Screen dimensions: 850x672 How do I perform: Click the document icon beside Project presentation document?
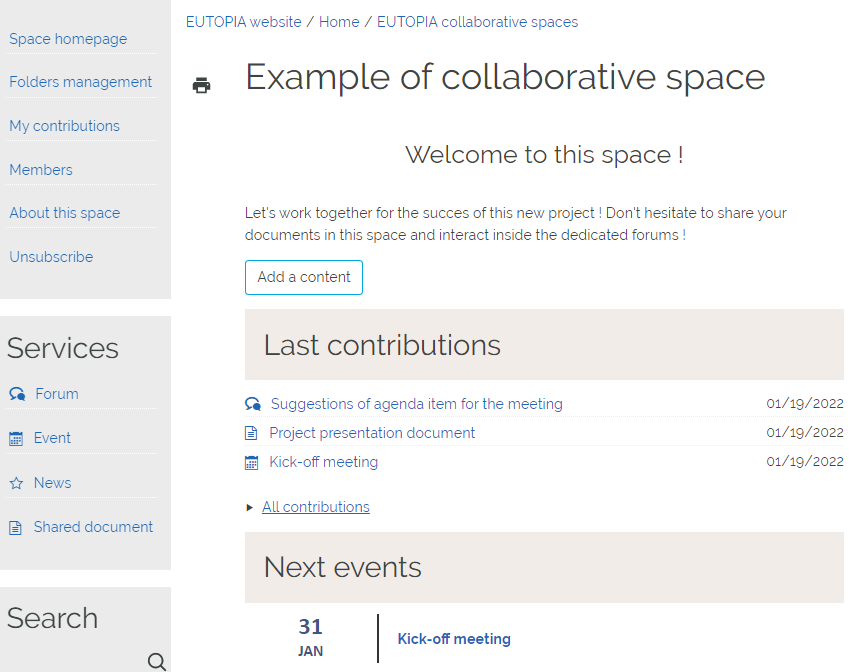pos(252,433)
